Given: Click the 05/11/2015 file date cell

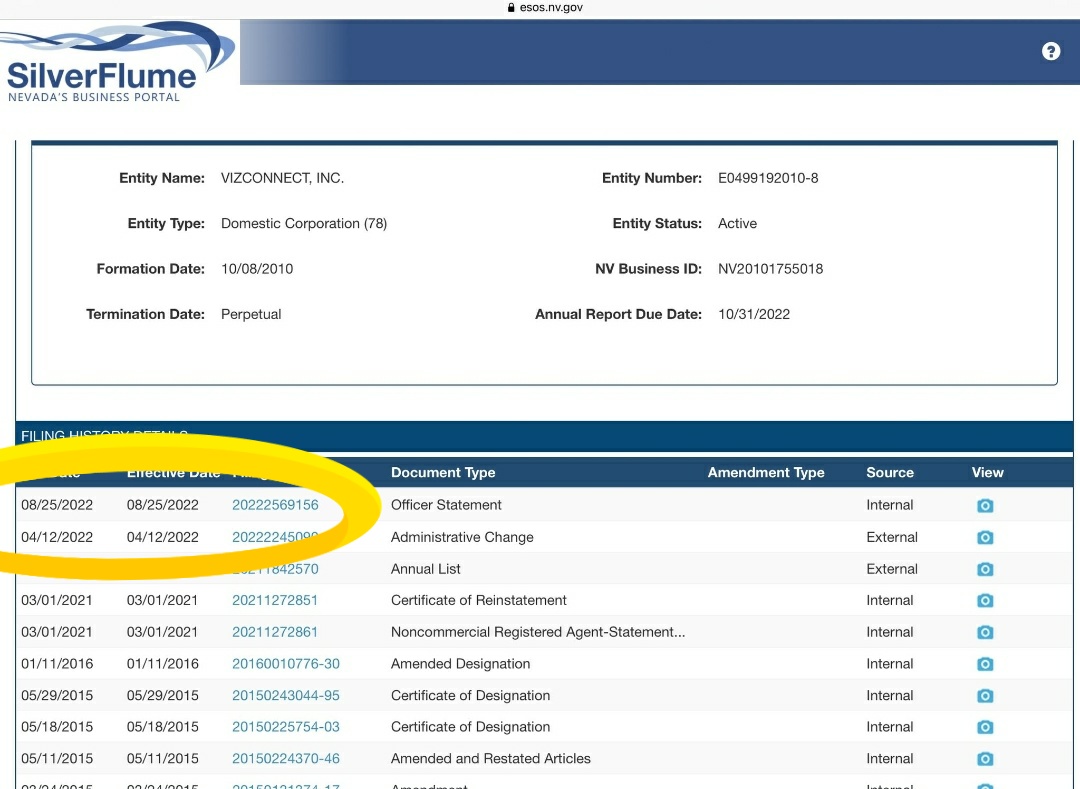Looking at the screenshot, I should click(56, 759).
